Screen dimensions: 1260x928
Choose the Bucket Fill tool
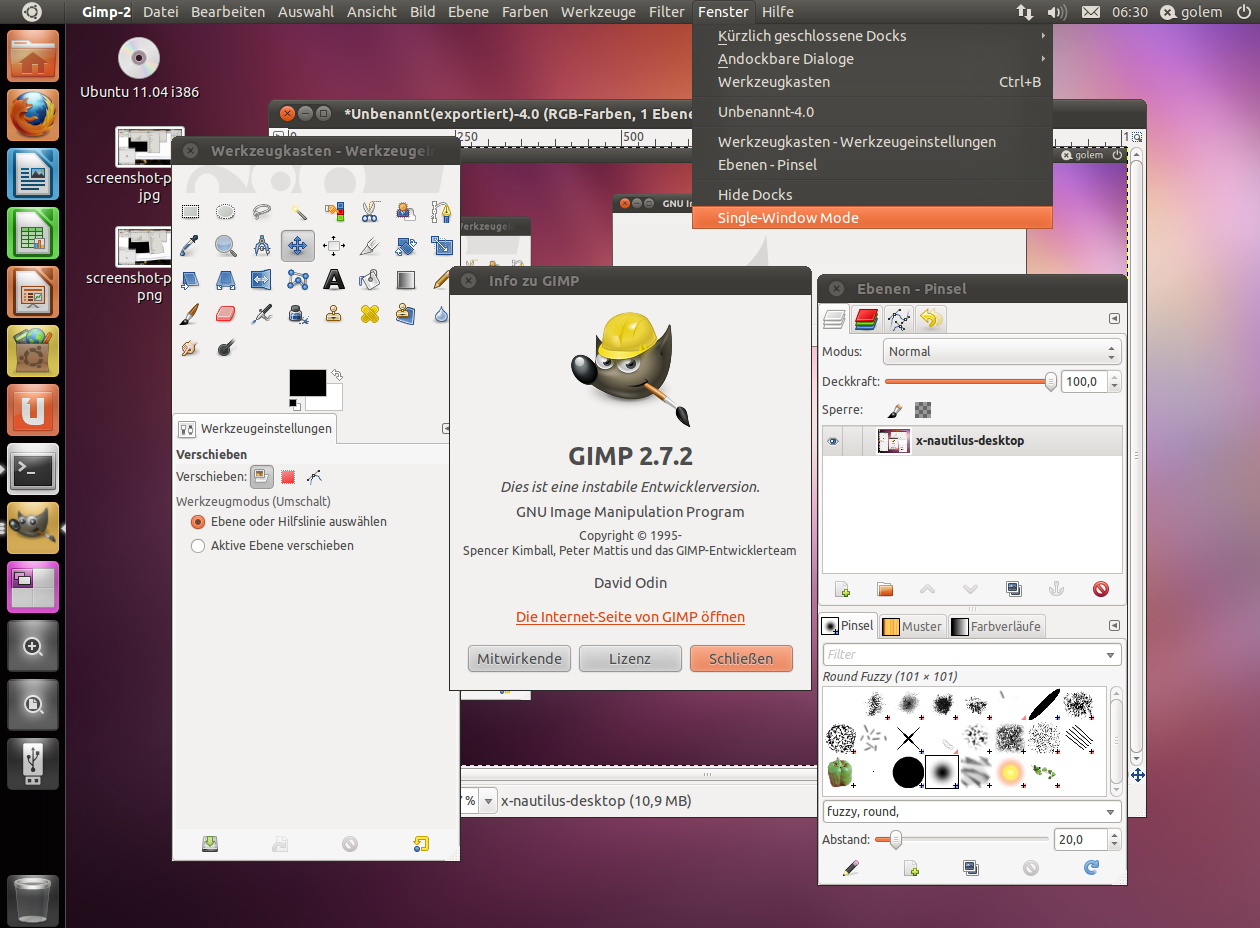pyautogui.click(x=370, y=279)
